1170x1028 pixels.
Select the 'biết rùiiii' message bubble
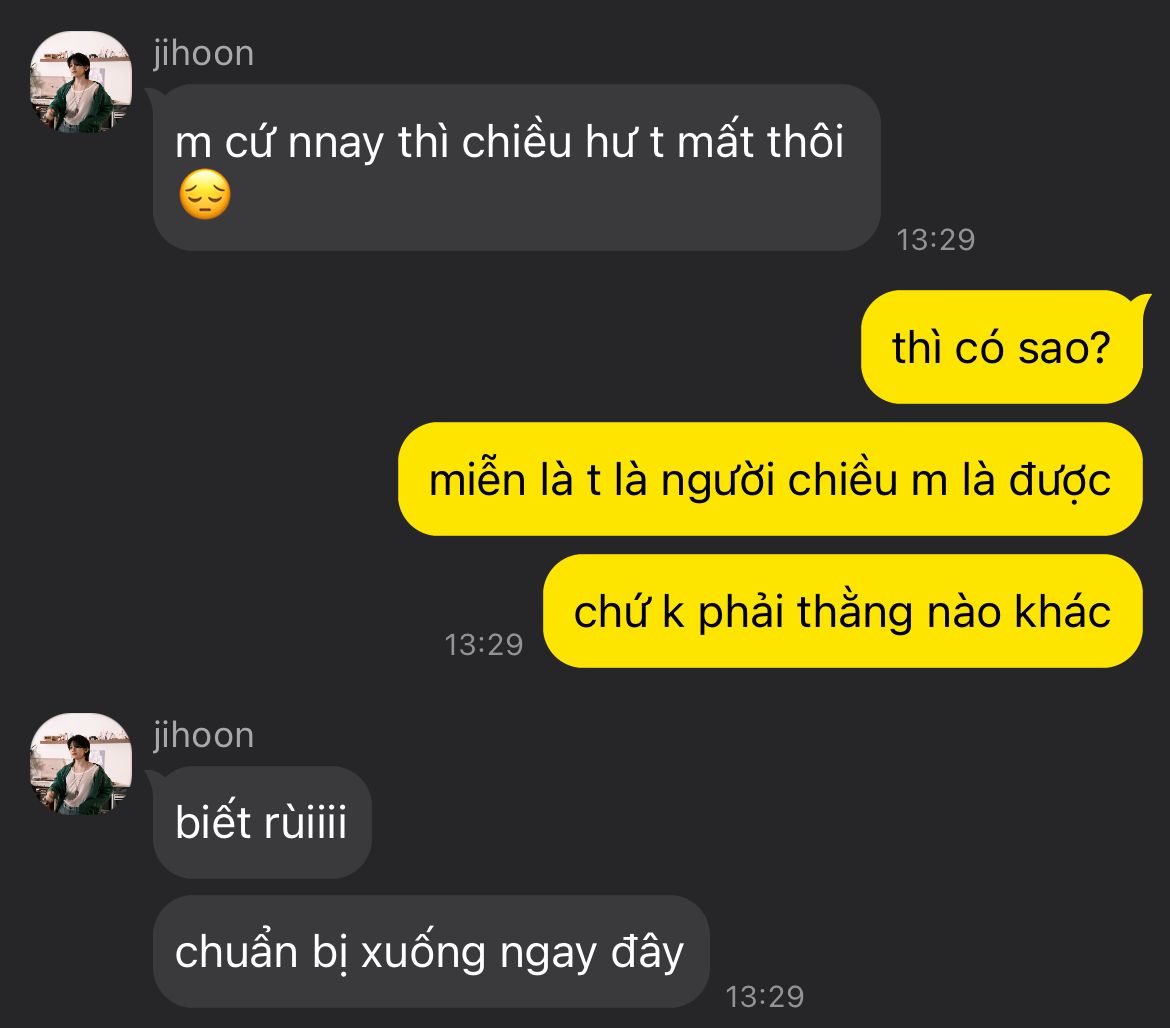(262, 822)
